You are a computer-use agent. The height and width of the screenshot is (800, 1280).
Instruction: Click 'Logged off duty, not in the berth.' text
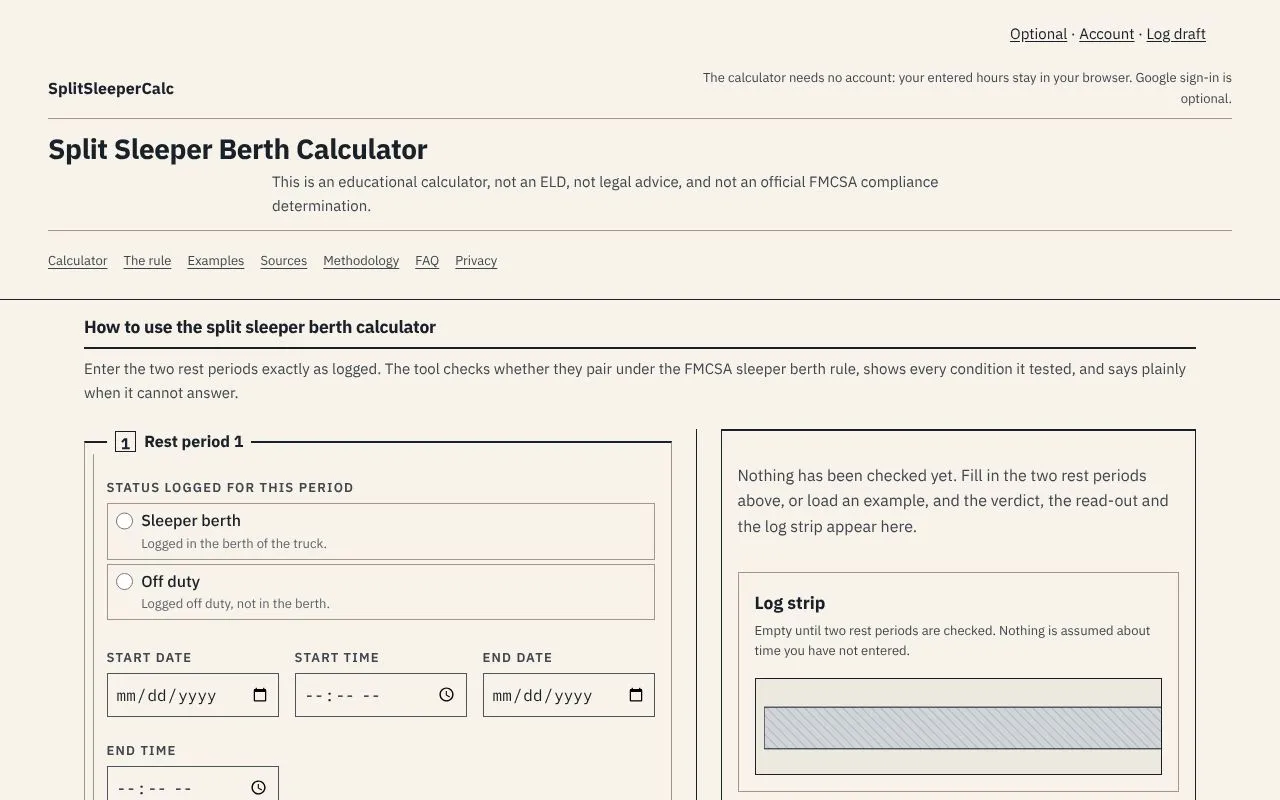pyautogui.click(x=235, y=604)
